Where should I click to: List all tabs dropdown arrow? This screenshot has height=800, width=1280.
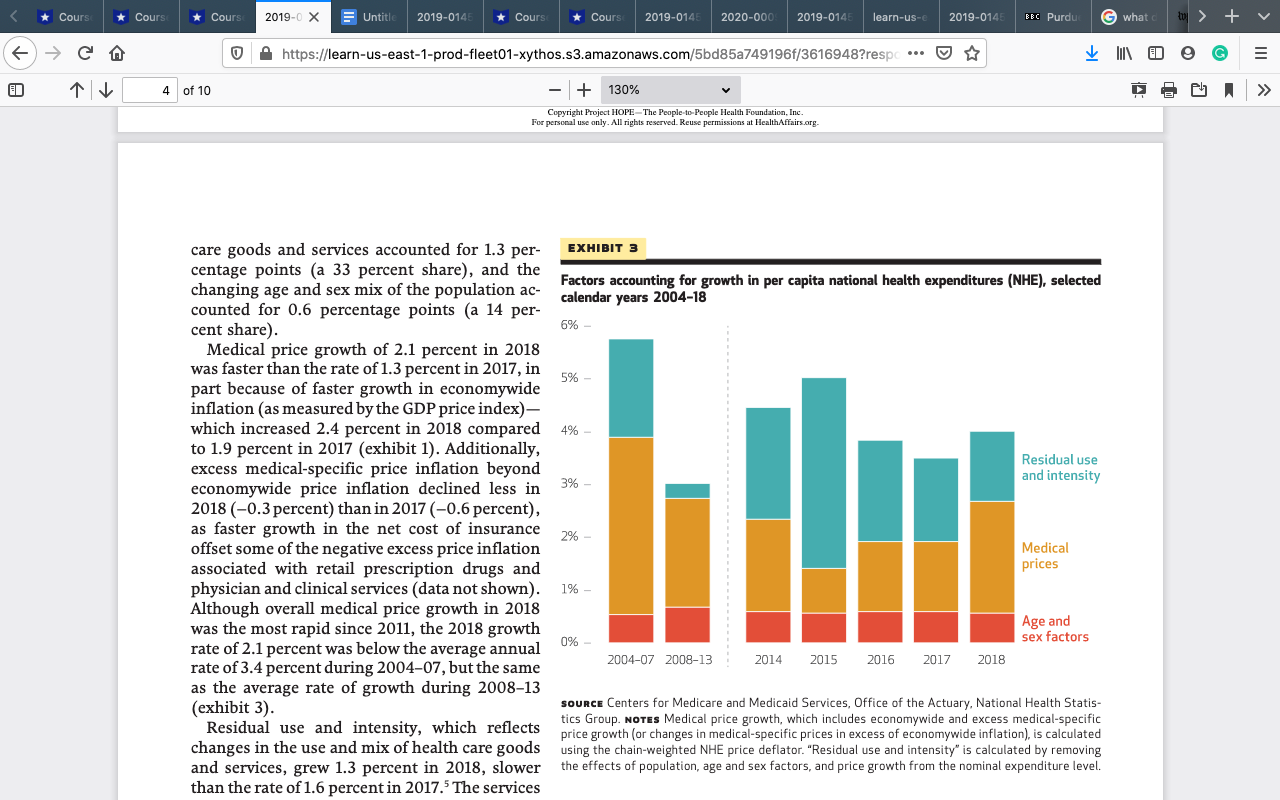1263,17
